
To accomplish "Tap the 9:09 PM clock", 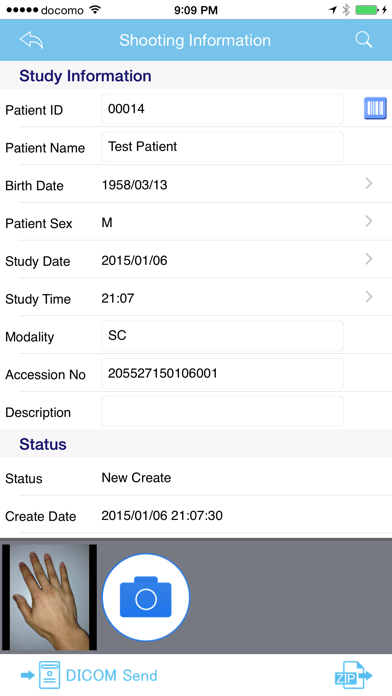I will pos(196,10).
